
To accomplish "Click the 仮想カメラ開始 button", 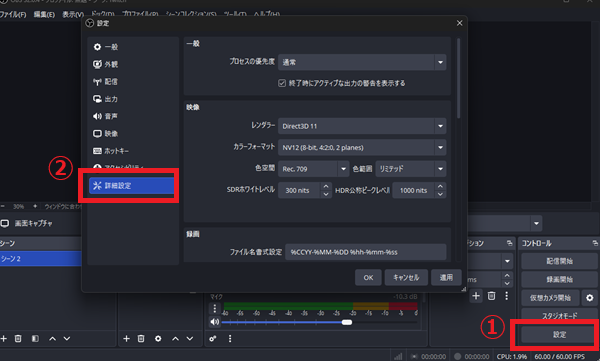I will coord(550,298).
